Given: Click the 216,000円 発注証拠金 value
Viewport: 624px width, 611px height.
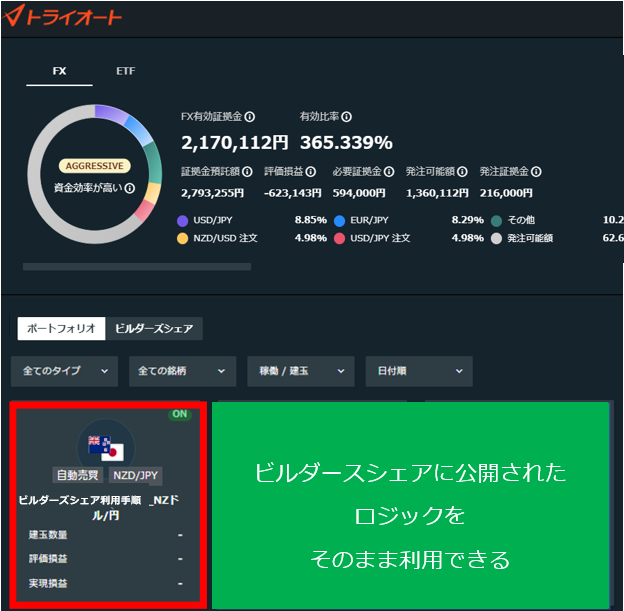Looking at the screenshot, I should (506, 193).
